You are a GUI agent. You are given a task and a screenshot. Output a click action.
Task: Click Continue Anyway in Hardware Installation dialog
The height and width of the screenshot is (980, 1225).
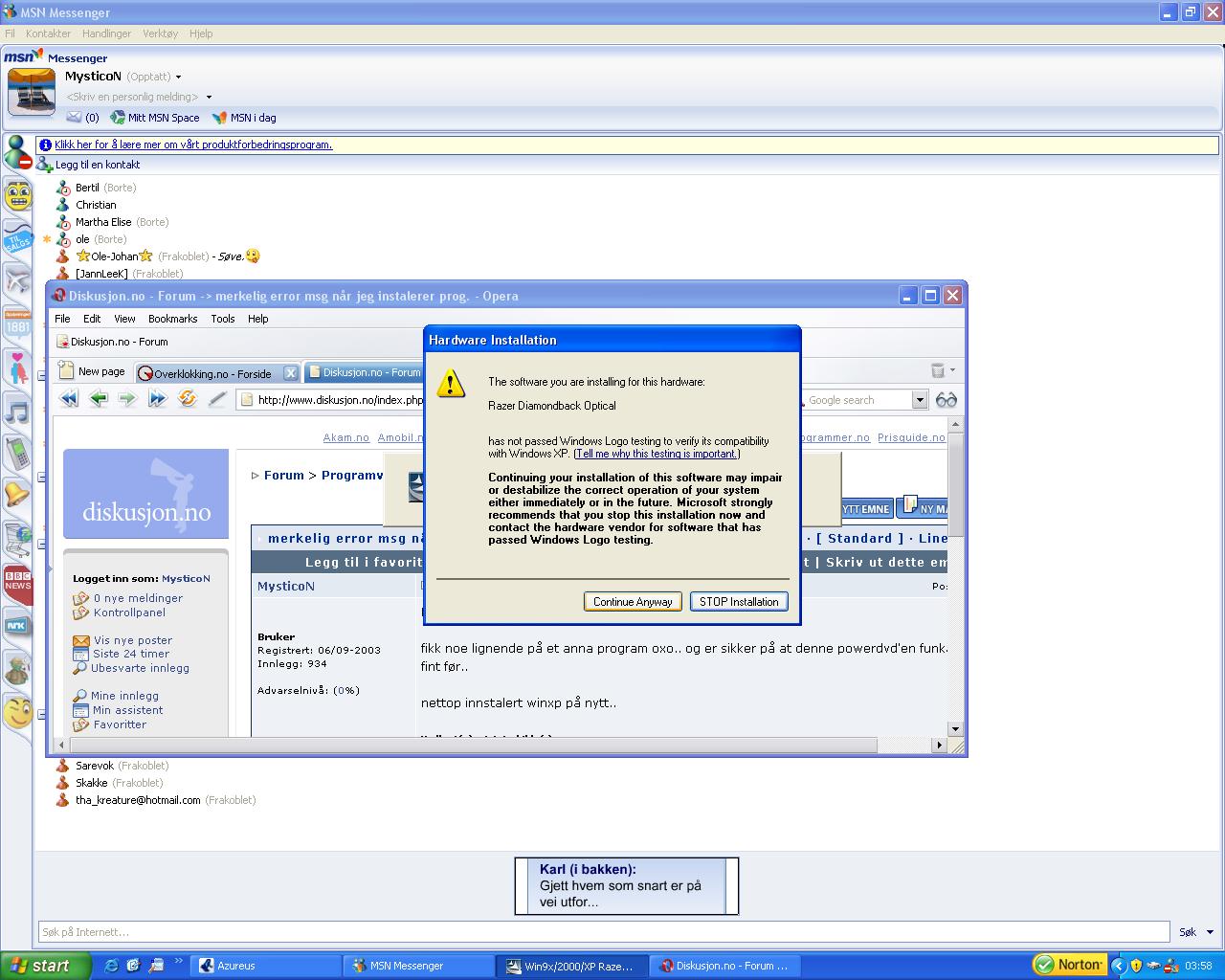pyautogui.click(x=633, y=601)
